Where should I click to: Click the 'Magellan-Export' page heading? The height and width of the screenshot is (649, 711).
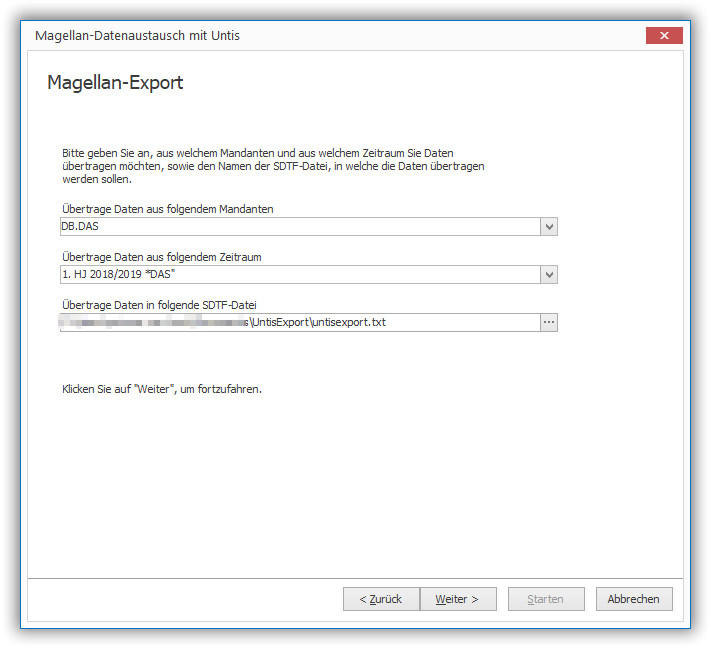[x=115, y=83]
